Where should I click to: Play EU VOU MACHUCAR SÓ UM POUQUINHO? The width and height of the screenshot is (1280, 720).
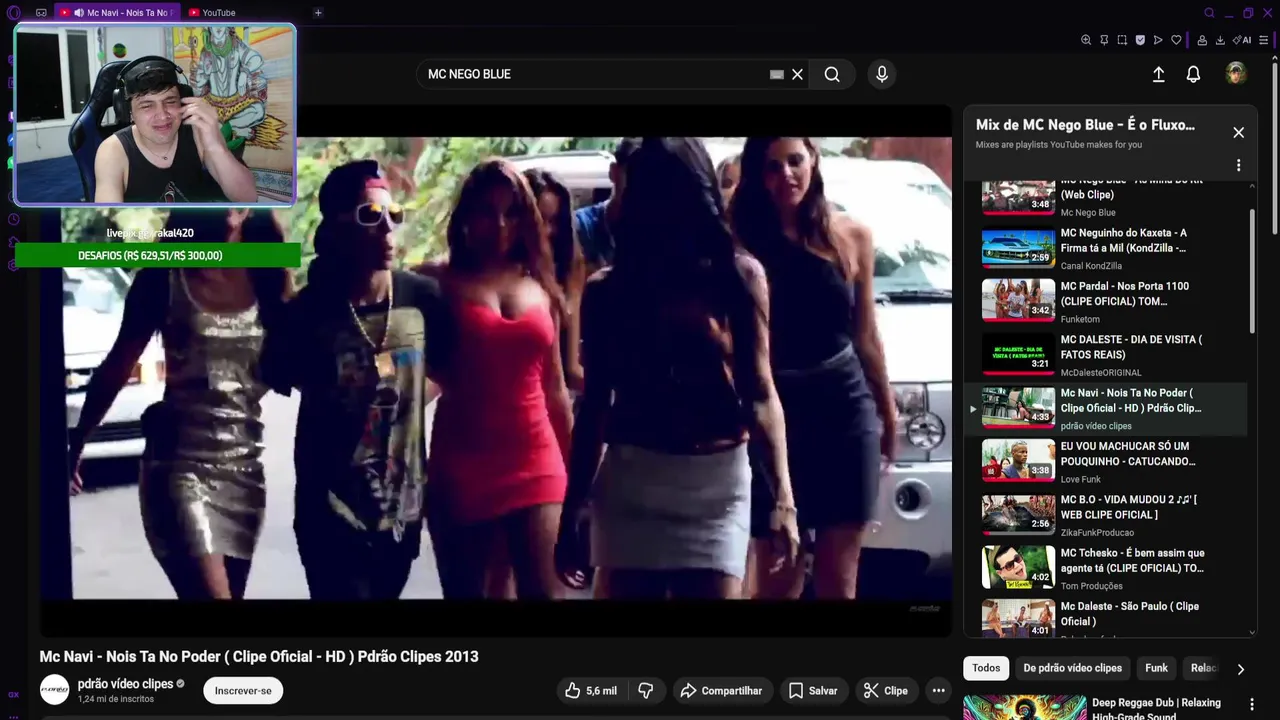point(1108,462)
